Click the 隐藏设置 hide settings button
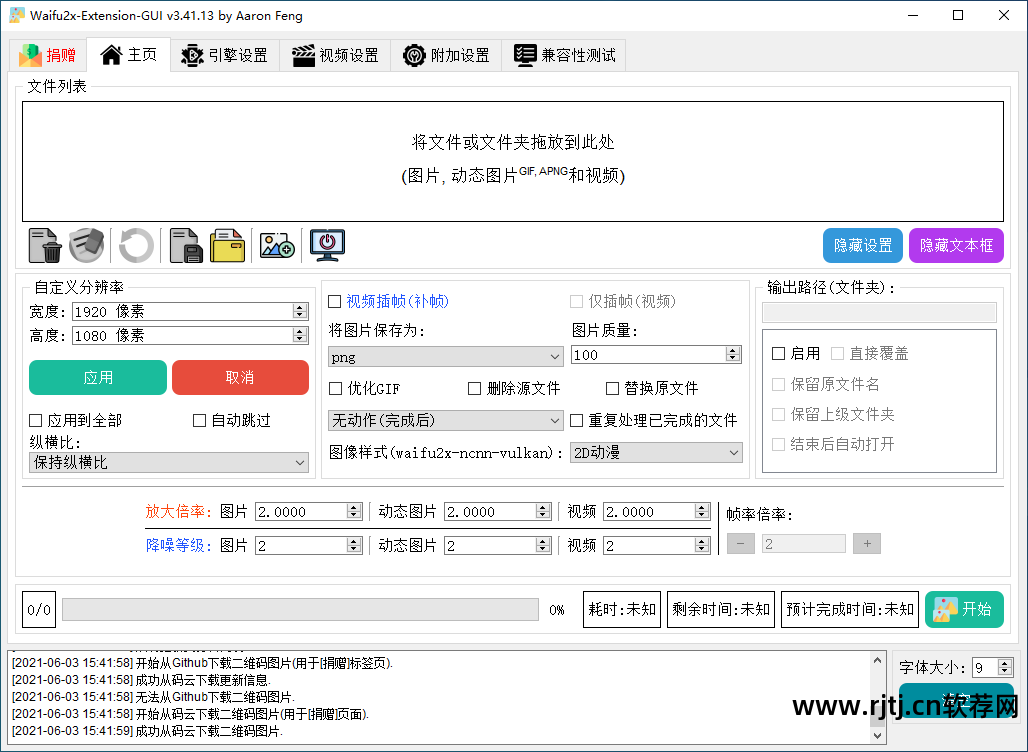 point(863,245)
